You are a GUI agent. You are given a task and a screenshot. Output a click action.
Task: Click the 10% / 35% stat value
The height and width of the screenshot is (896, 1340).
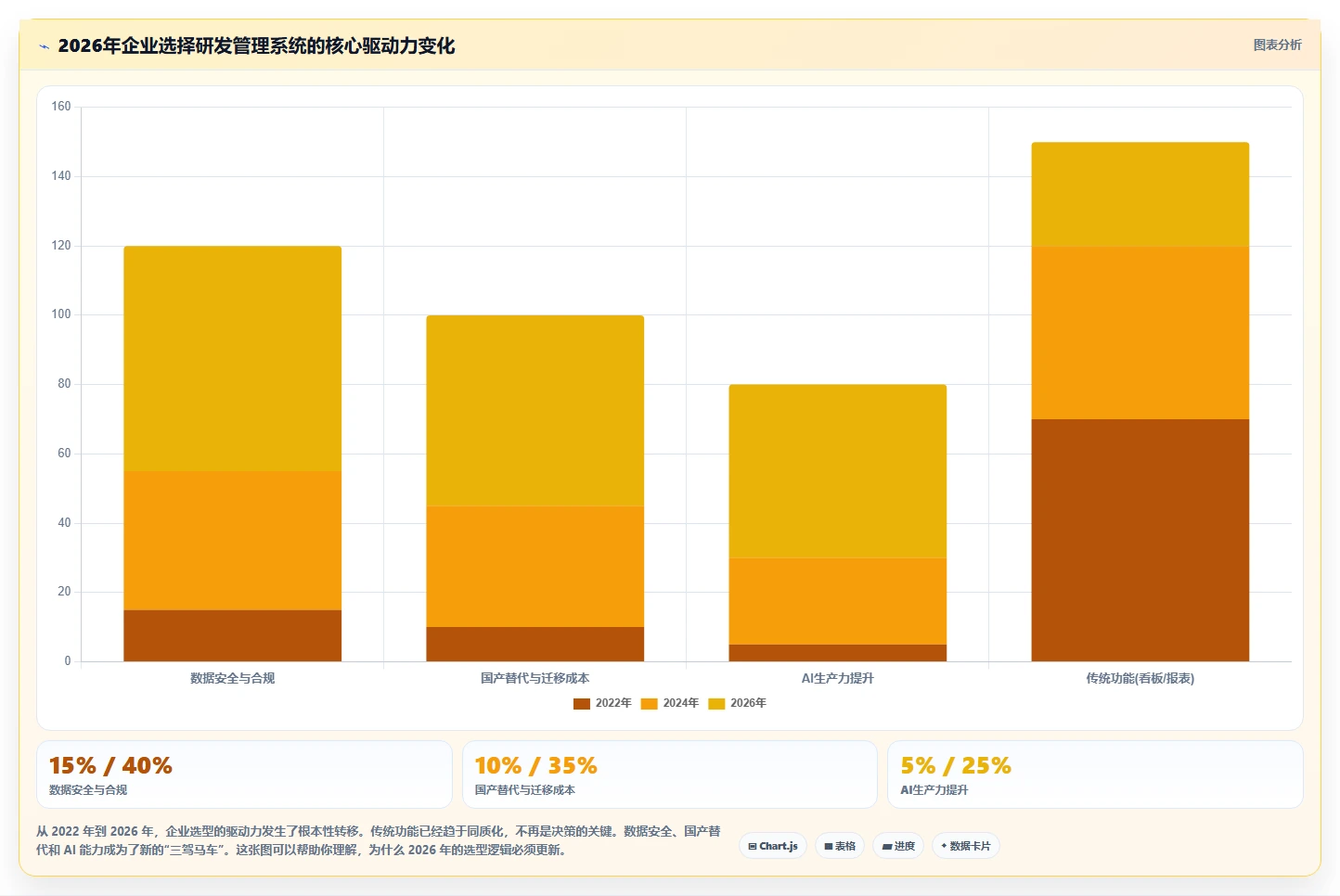pos(535,766)
